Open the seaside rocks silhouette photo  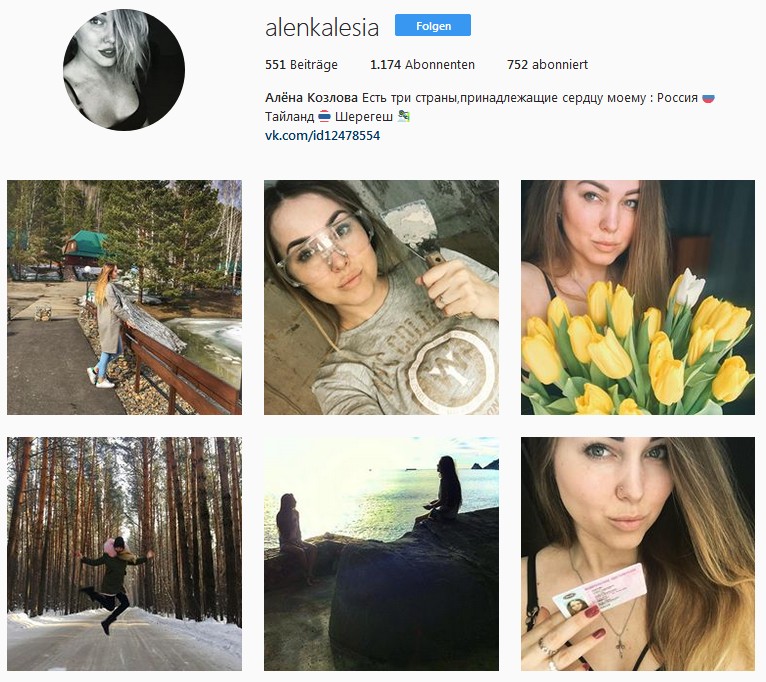tap(381, 554)
